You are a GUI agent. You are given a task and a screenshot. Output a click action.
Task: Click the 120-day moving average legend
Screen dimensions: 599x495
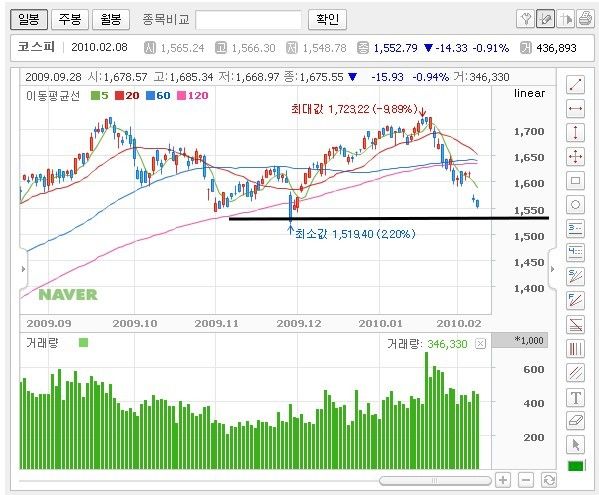point(193,95)
